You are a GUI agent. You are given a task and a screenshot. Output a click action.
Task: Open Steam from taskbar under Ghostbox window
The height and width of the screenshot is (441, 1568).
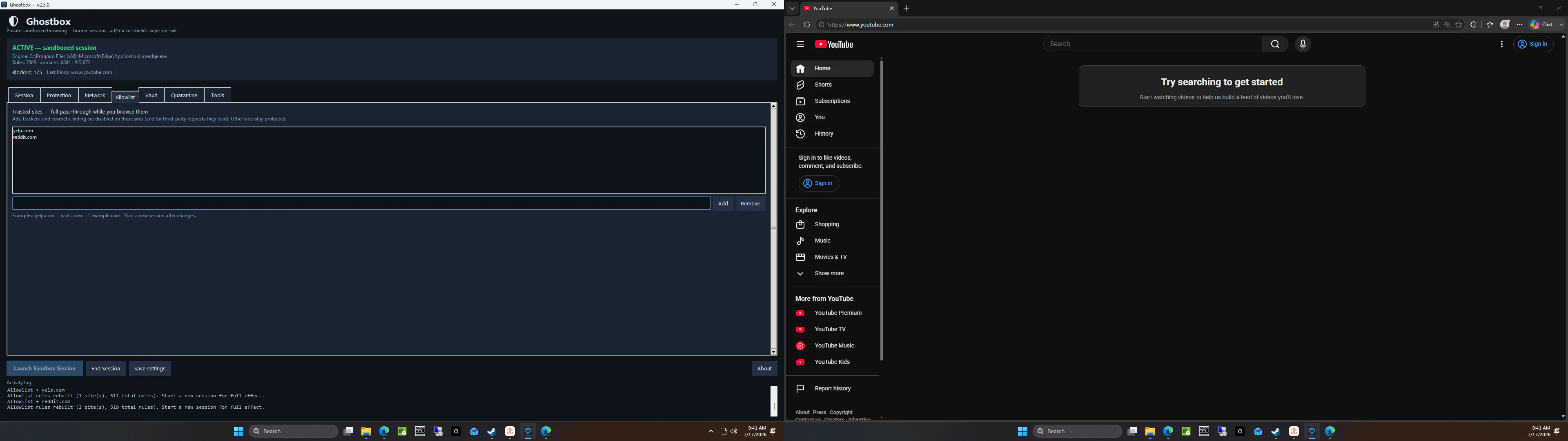pyautogui.click(x=492, y=431)
